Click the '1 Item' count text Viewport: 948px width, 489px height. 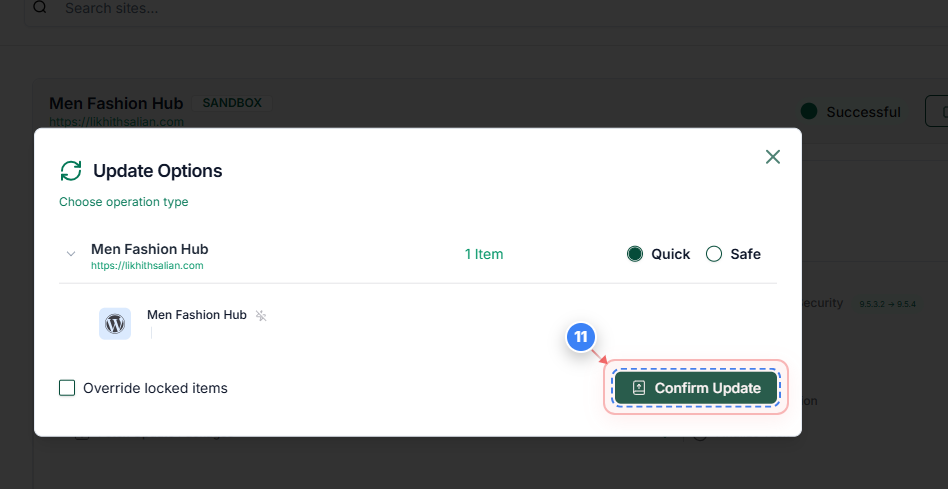tap(484, 254)
